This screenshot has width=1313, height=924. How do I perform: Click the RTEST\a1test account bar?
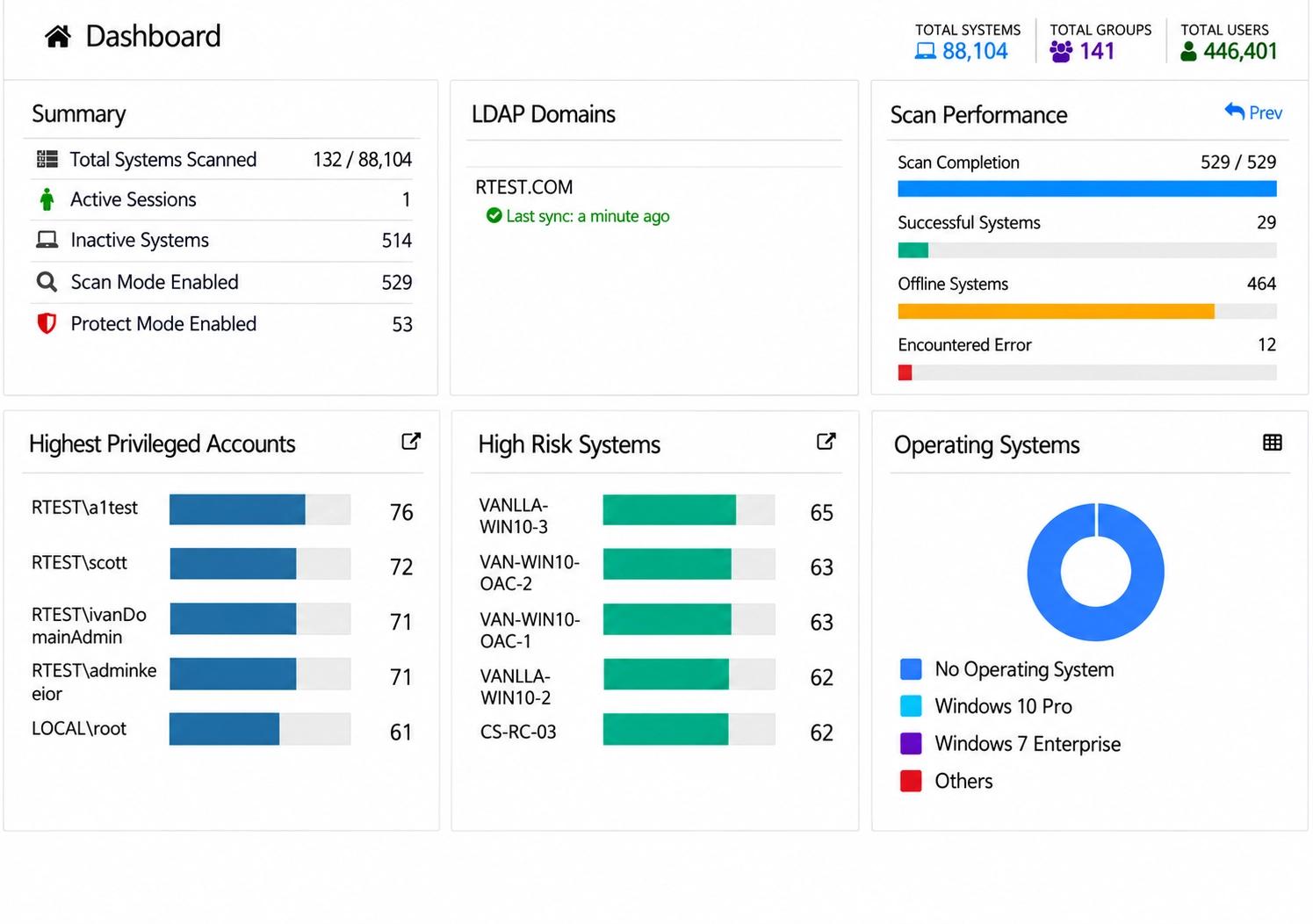260,509
